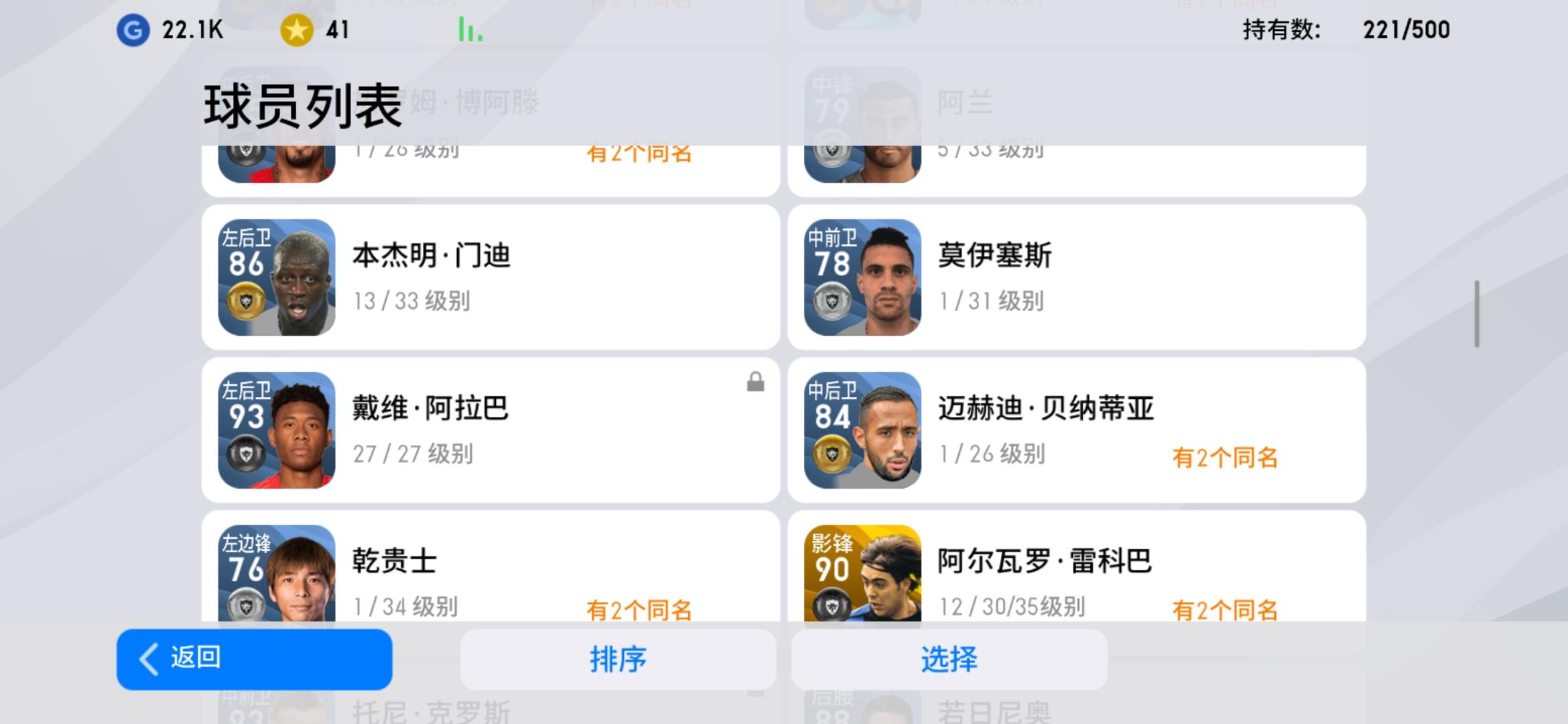This screenshot has width=1568, height=724.
Task: Tap gold ball badge on 本杰明·门迪 card
Action: click(246, 302)
